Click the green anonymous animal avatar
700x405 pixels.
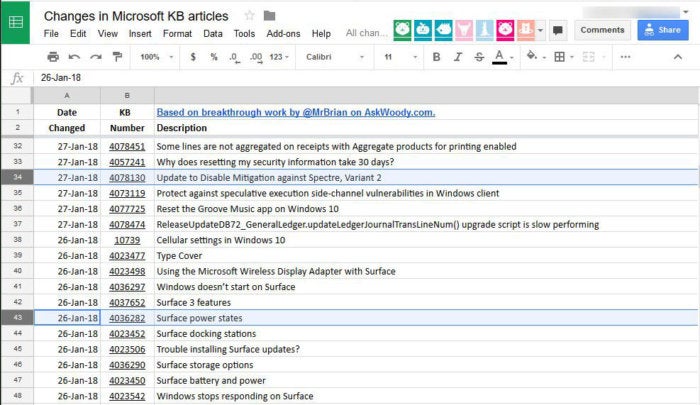[402, 30]
